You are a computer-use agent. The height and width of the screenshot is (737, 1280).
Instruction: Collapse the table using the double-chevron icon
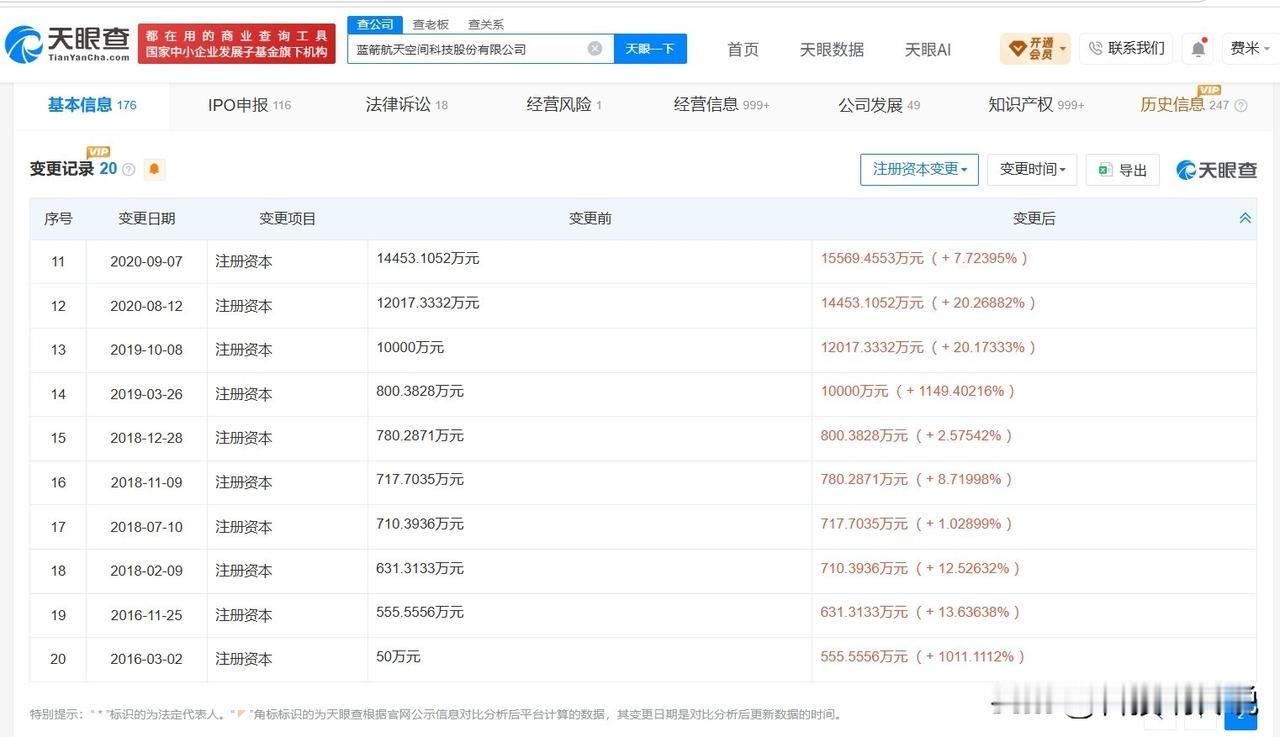[x=1245, y=218]
